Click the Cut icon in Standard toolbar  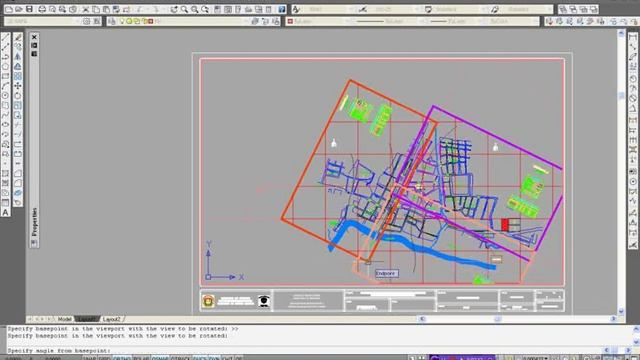pyautogui.click(x=86, y=9)
